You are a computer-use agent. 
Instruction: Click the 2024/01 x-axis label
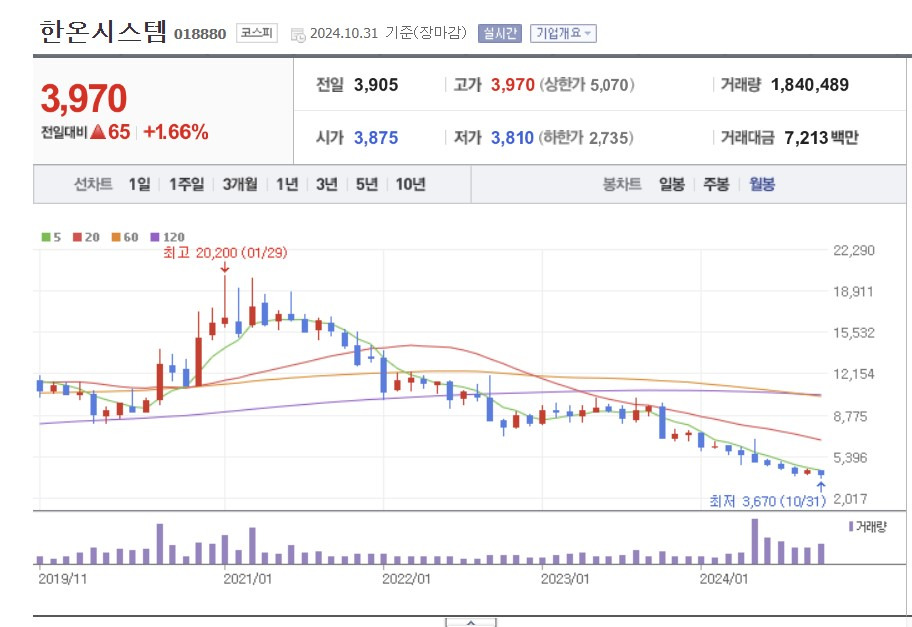(724, 579)
